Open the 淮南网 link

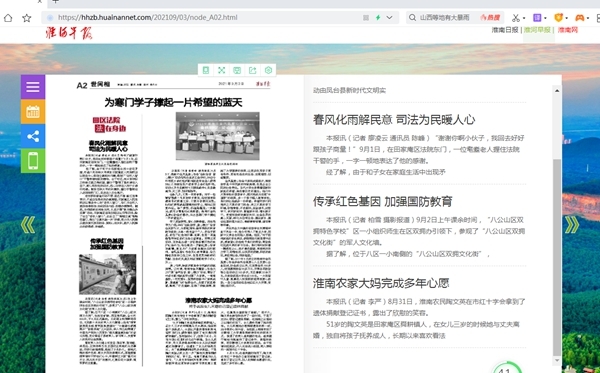(x=567, y=30)
